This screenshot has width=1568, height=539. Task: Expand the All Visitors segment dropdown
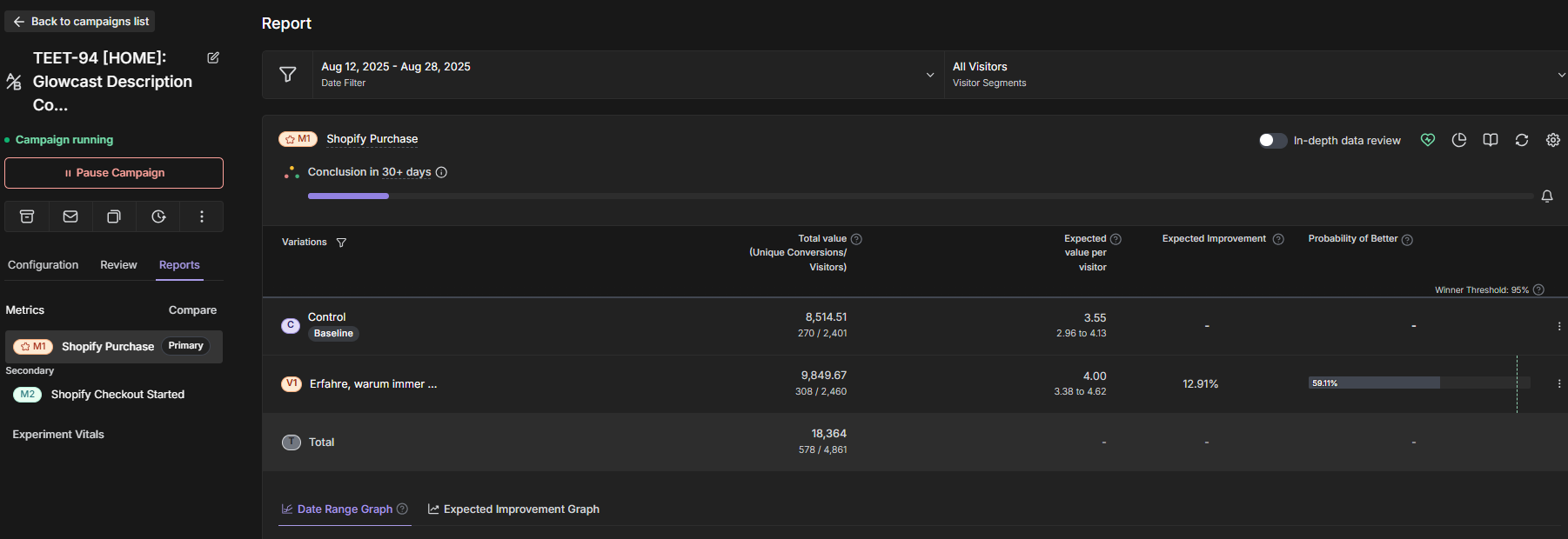click(x=1253, y=75)
